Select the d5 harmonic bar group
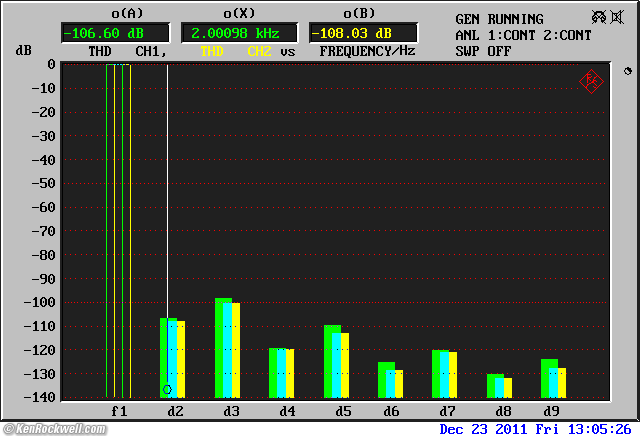 pyautogui.click(x=339, y=361)
